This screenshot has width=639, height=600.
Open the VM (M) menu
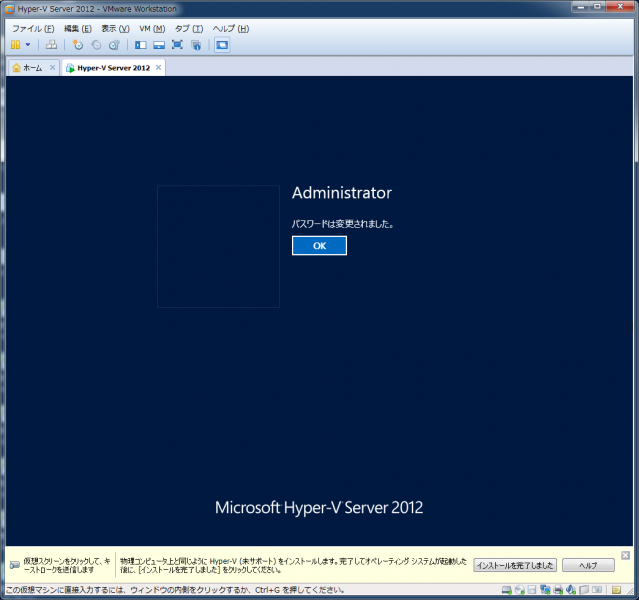152,29
